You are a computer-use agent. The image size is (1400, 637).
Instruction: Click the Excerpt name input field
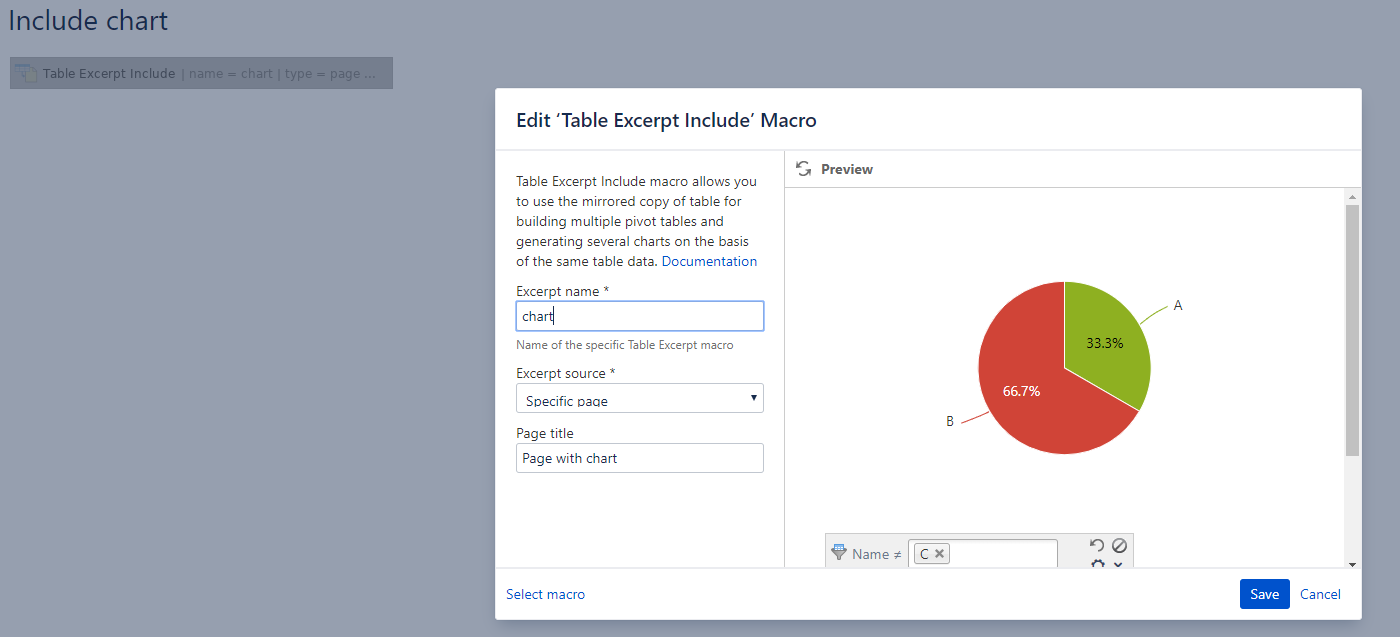pos(639,316)
